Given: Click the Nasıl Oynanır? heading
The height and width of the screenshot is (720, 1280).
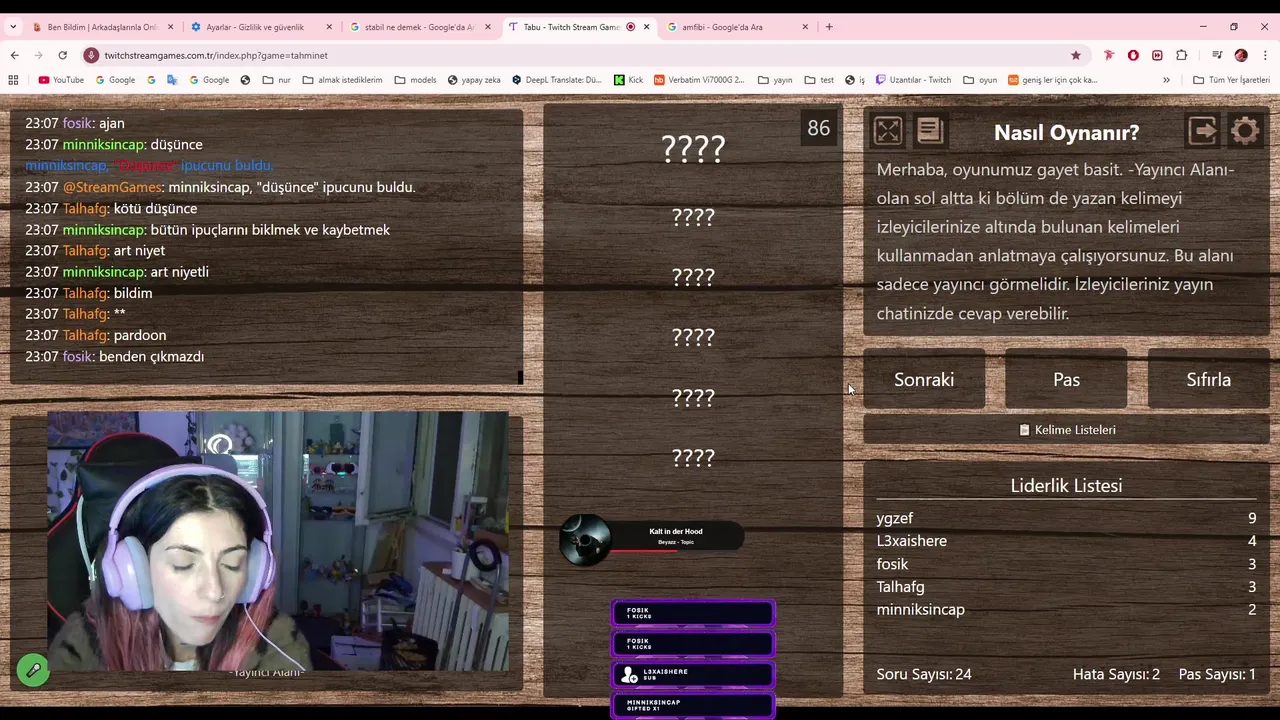Looking at the screenshot, I should tap(1066, 132).
